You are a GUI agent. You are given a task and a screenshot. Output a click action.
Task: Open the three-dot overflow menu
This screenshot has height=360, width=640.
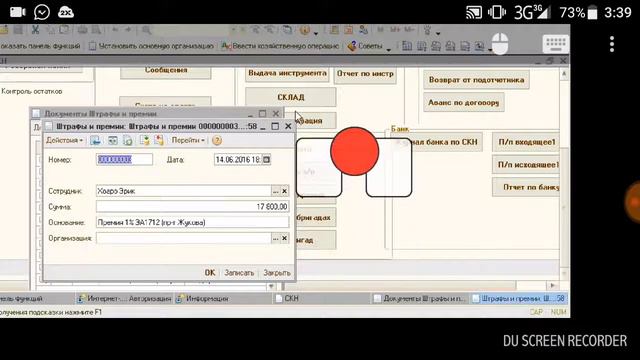(x=612, y=44)
